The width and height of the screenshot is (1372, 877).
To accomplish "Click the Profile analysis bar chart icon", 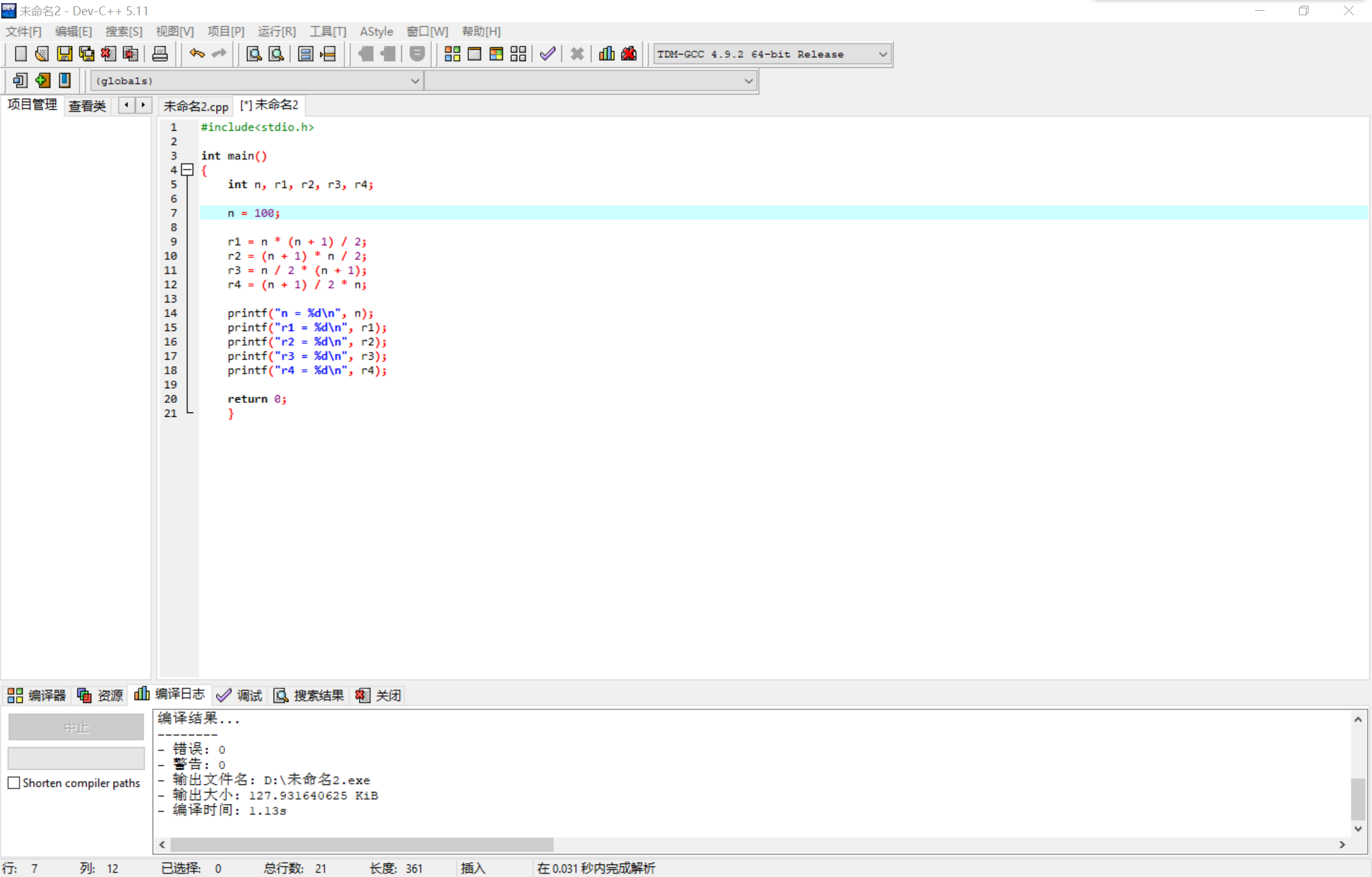I will pos(607,54).
